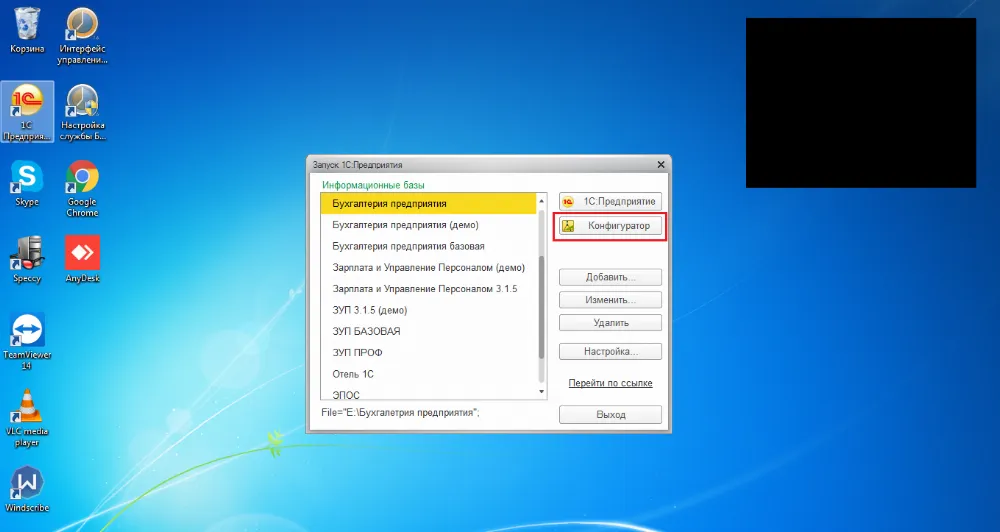1000x532 pixels.
Task: Select Бухгалтерия предприятия базовая base
Action: pyautogui.click(x=429, y=246)
